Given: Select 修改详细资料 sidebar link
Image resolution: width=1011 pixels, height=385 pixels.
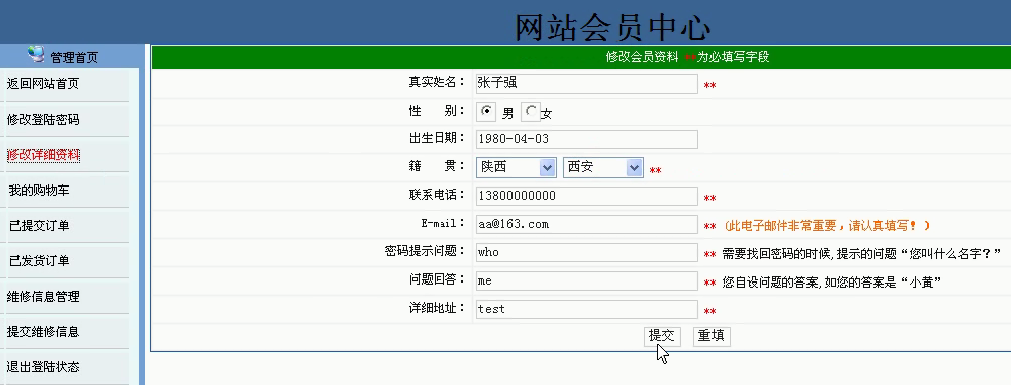Looking at the screenshot, I should 43,155.
